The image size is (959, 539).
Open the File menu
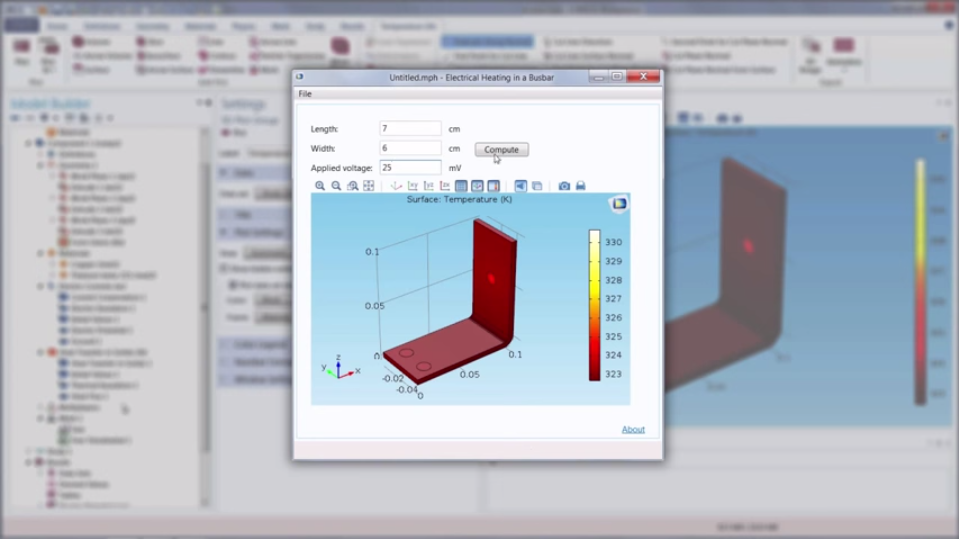tap(305, 94)
